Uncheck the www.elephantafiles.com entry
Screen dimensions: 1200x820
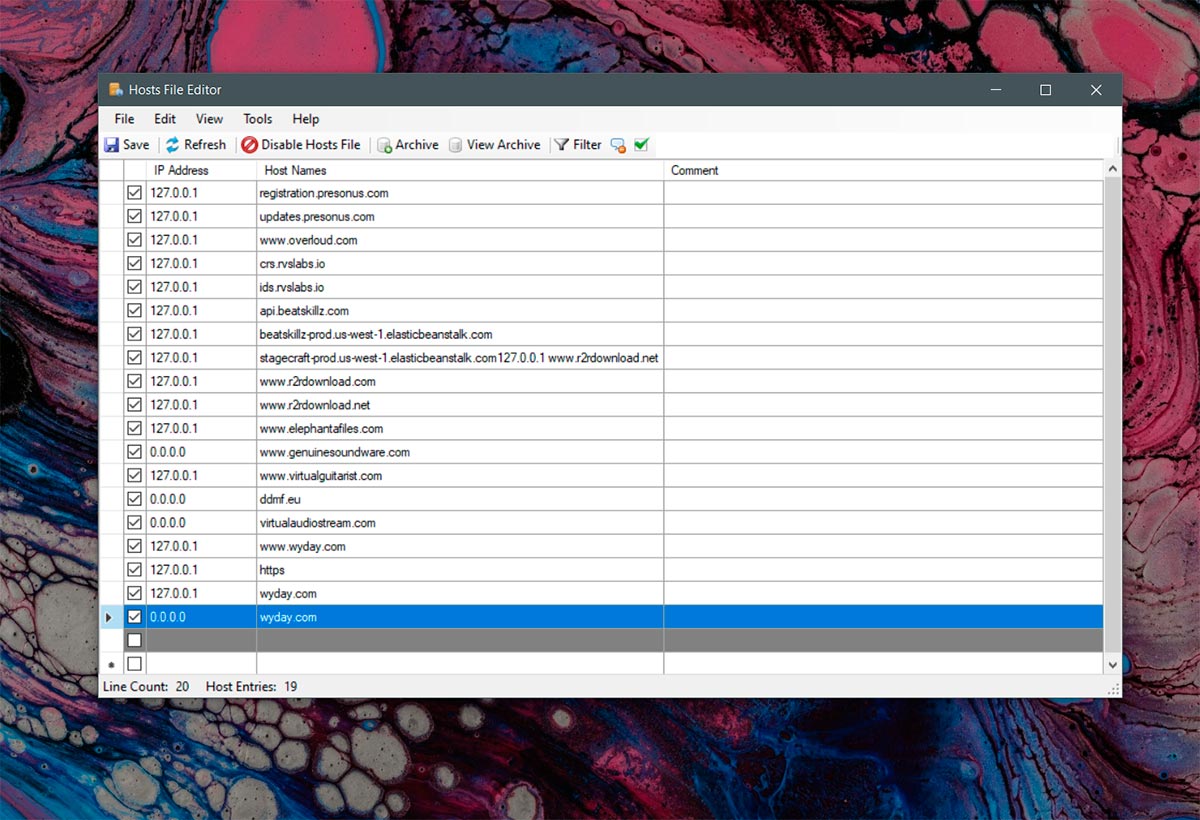click(134, 428)
